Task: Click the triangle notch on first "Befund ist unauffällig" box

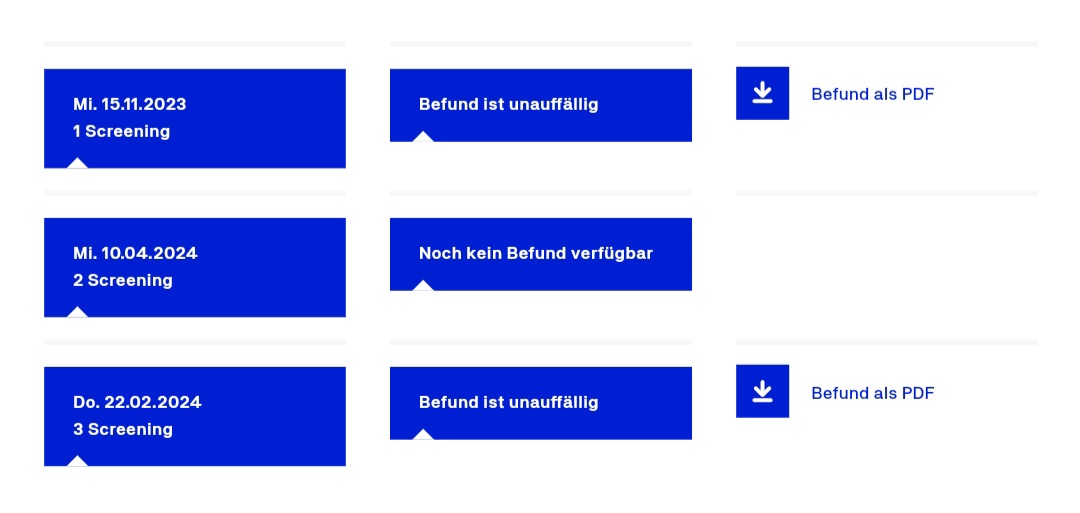Action: click(423, 137)
